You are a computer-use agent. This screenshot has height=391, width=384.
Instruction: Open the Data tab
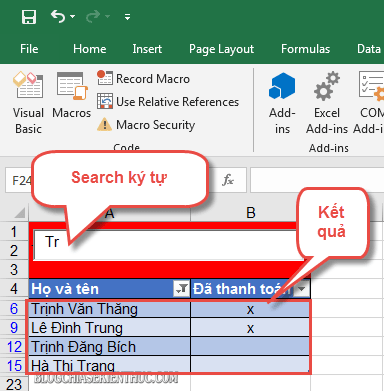[369, 49]
